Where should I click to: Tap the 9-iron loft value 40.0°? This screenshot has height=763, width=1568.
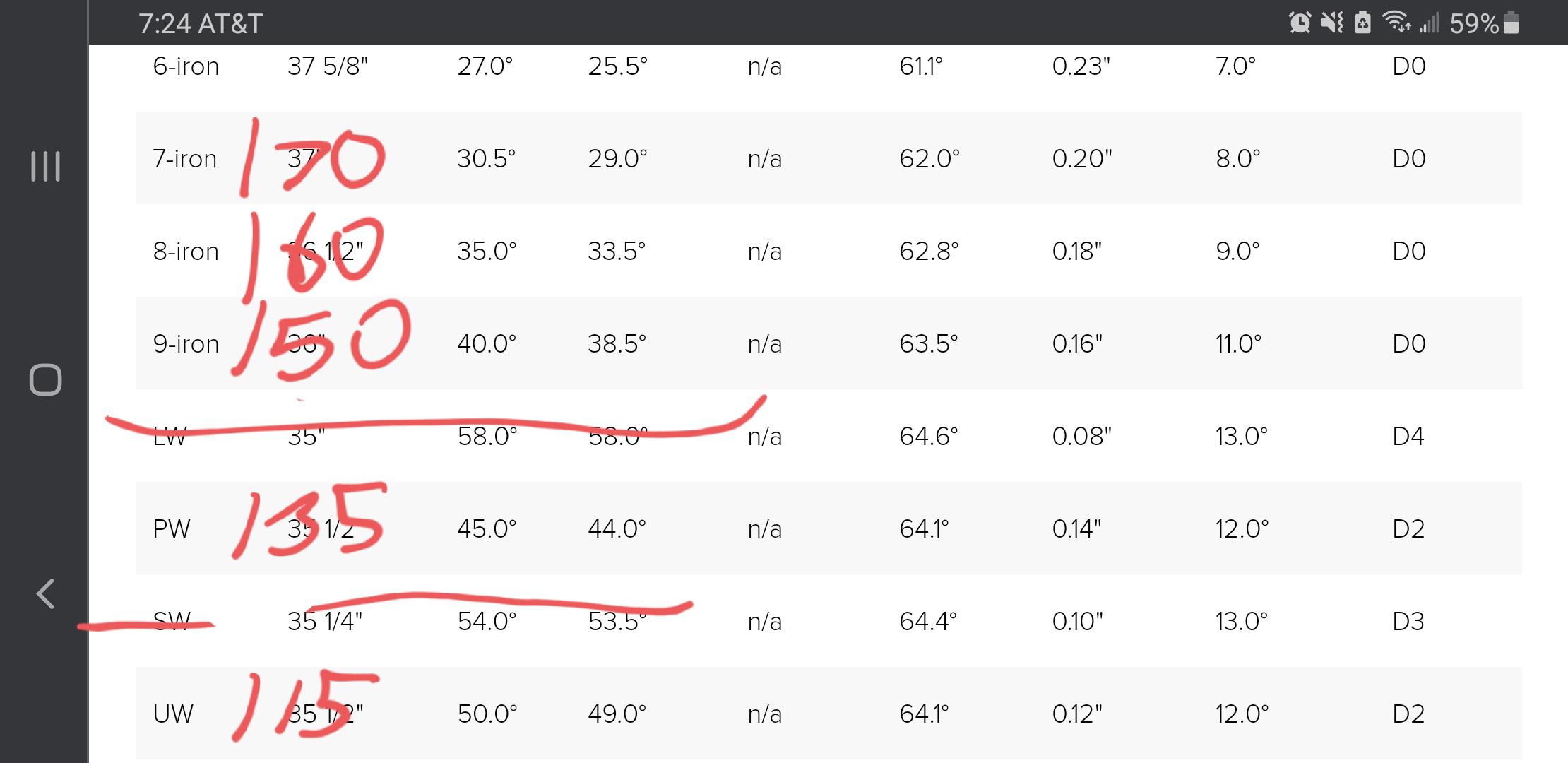coord(486,343)
